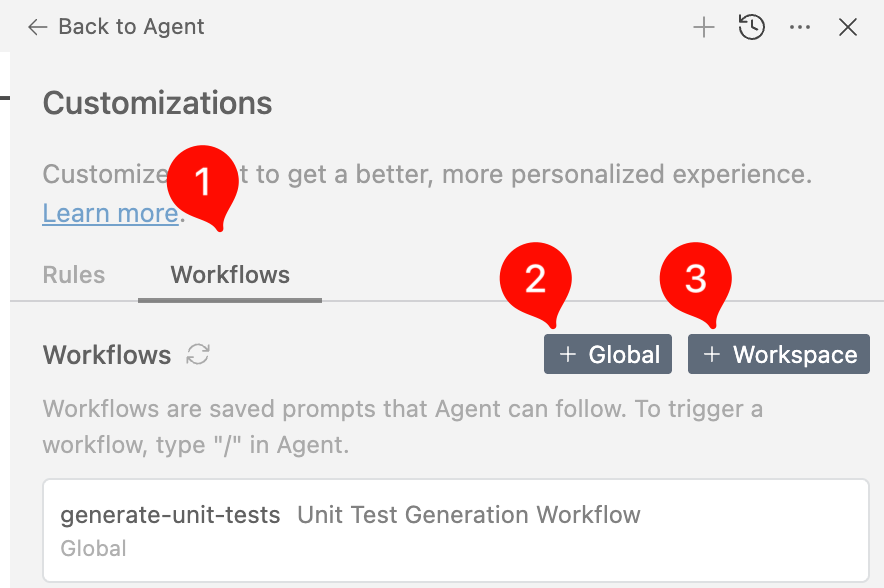The height and width of the screenshot is (588, 884).
Task: Open the generate-unit-tests workflow entry
Action: (170, 515)
